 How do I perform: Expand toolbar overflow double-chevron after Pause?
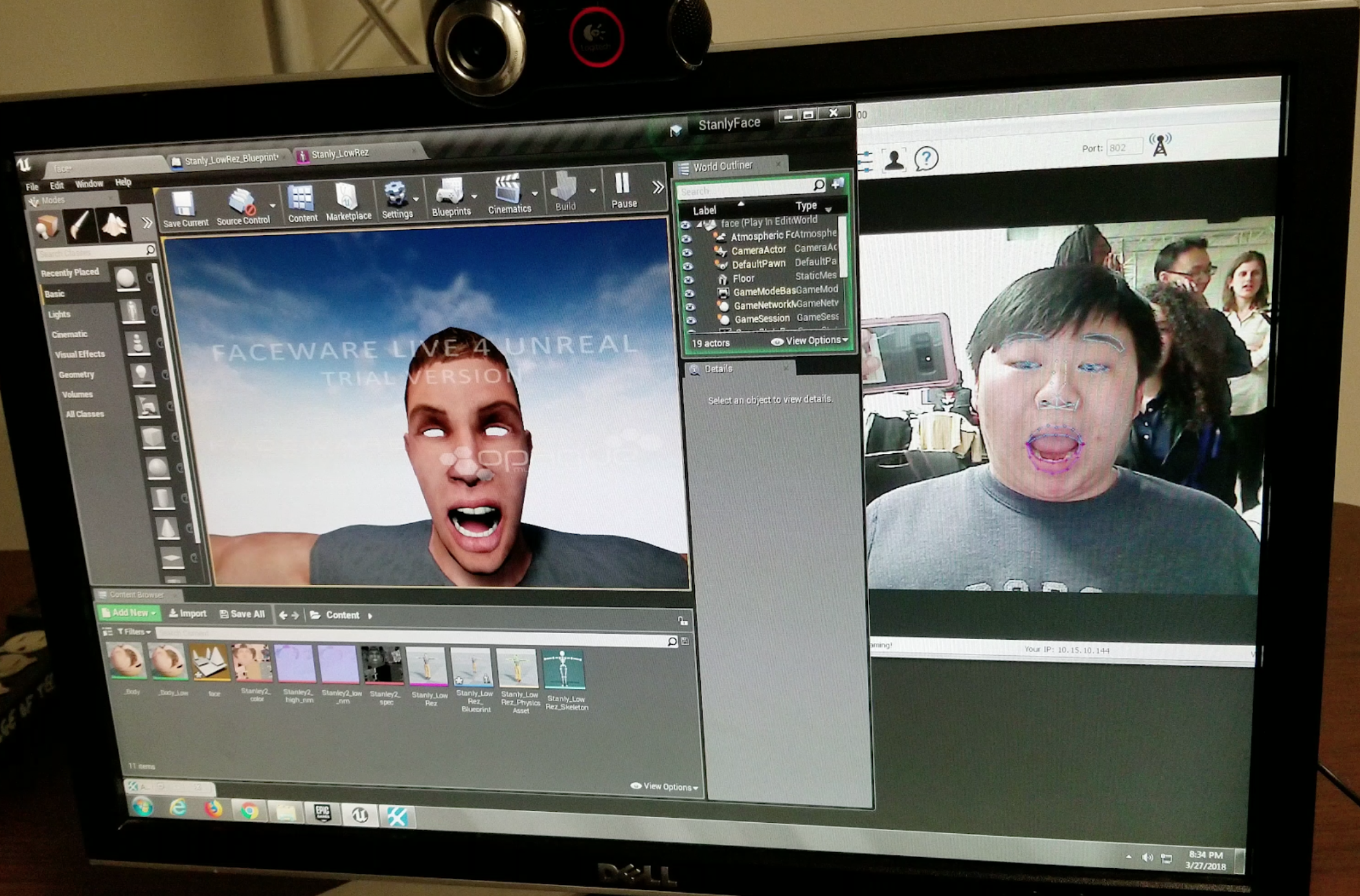(x=658, y=187)
